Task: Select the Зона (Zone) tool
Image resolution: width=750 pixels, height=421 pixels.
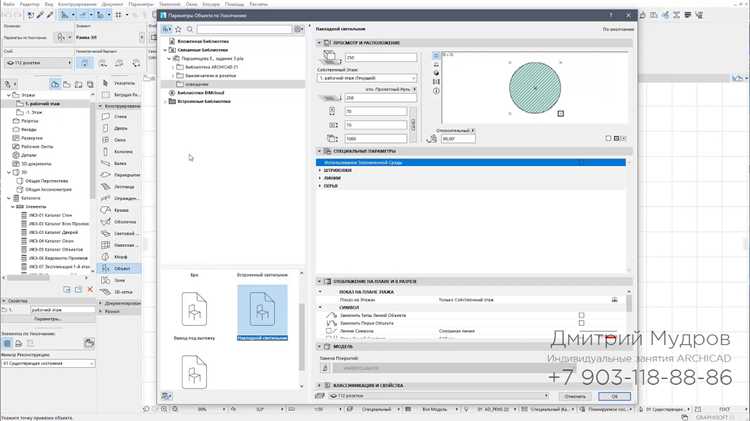Action: coord(120,280)
